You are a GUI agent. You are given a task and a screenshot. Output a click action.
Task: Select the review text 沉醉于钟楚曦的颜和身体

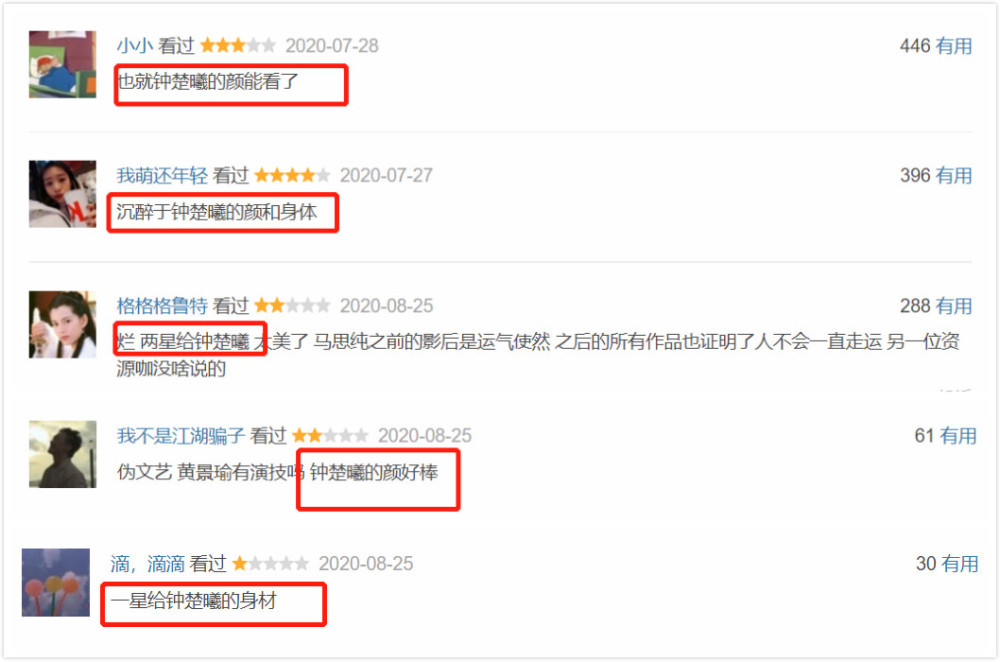216,212
